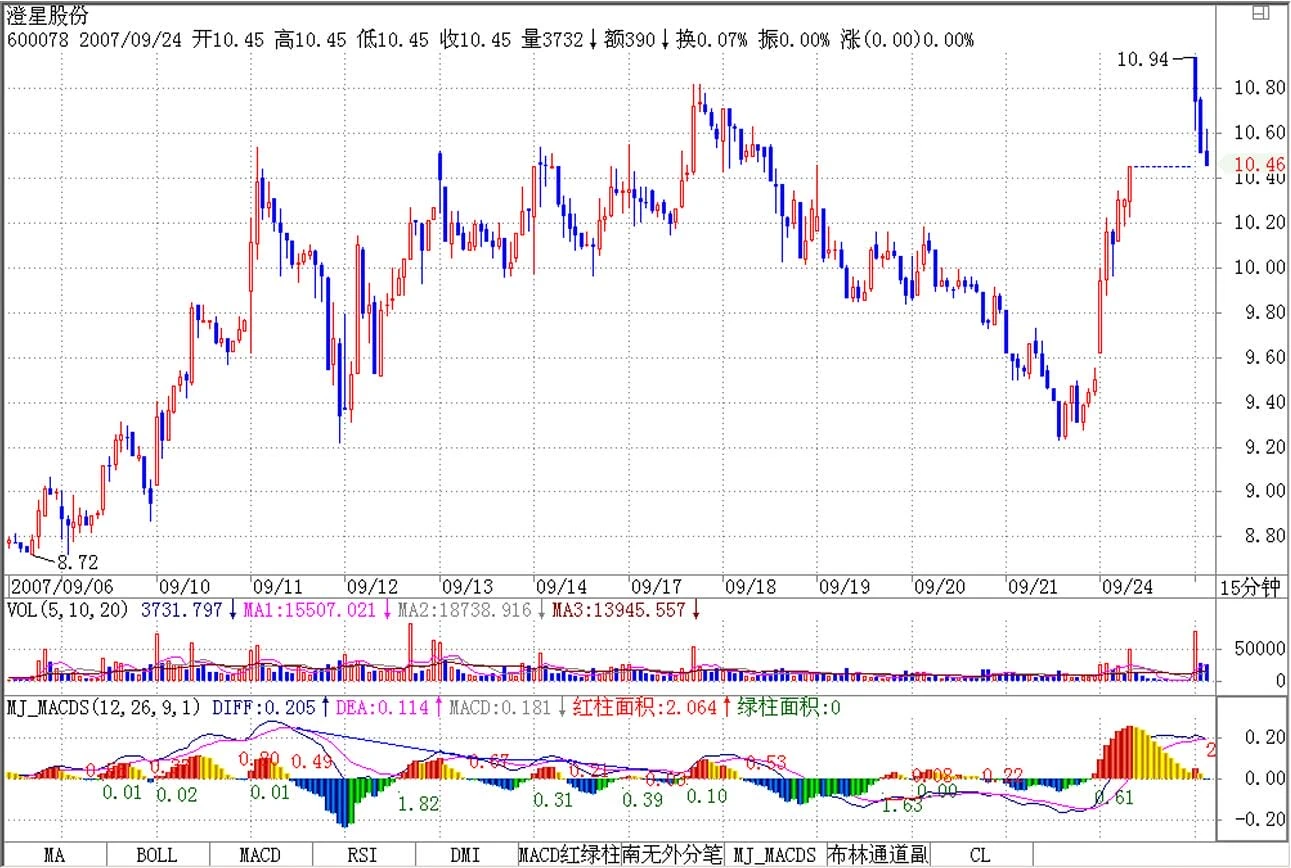
Task: Click the VOL(5,10,20) indicator label
Action: point(68,609)
